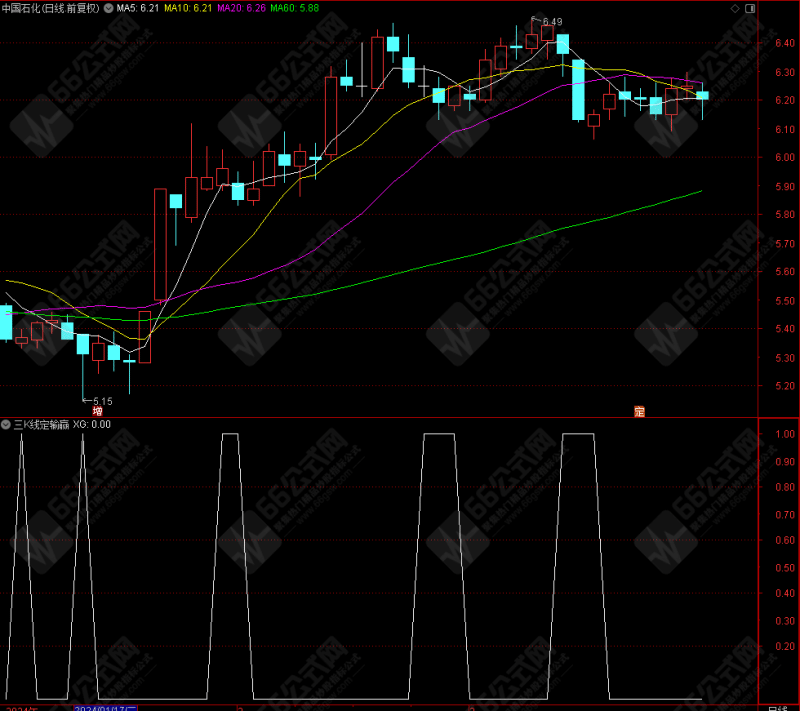Select the MA60: 5.88 moving average label
Image resolution: width=800 pixels, height=711 pixels.
point(294,8)
